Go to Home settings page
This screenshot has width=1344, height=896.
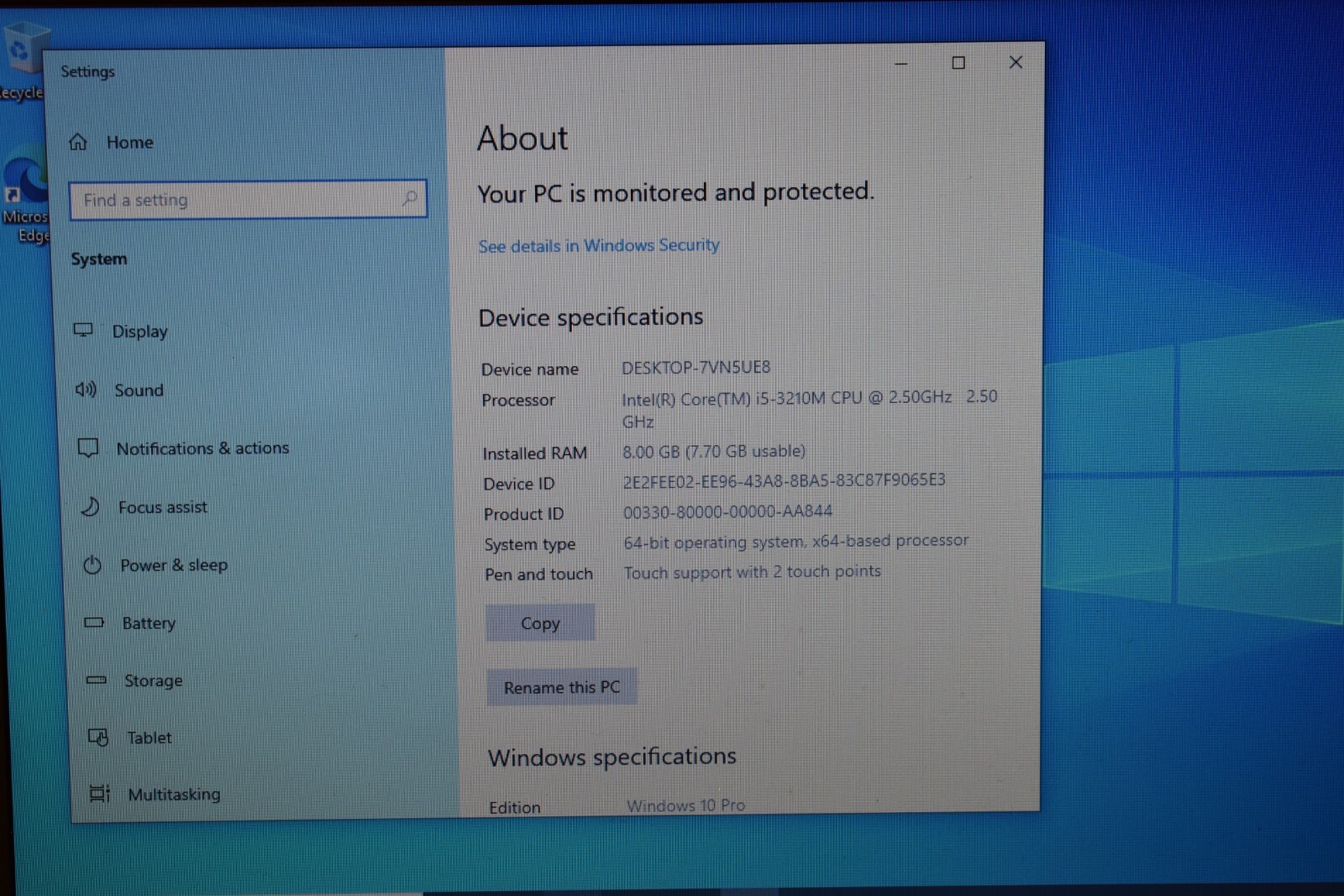click(130, 143)
